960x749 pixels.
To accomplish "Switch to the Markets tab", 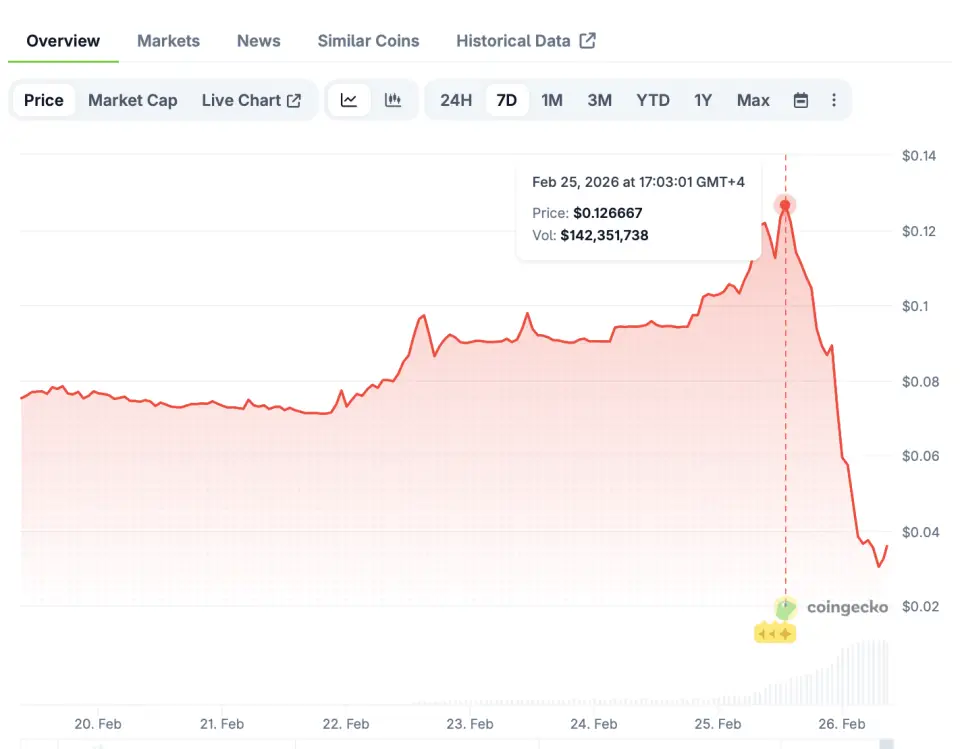I will (168, 41).
